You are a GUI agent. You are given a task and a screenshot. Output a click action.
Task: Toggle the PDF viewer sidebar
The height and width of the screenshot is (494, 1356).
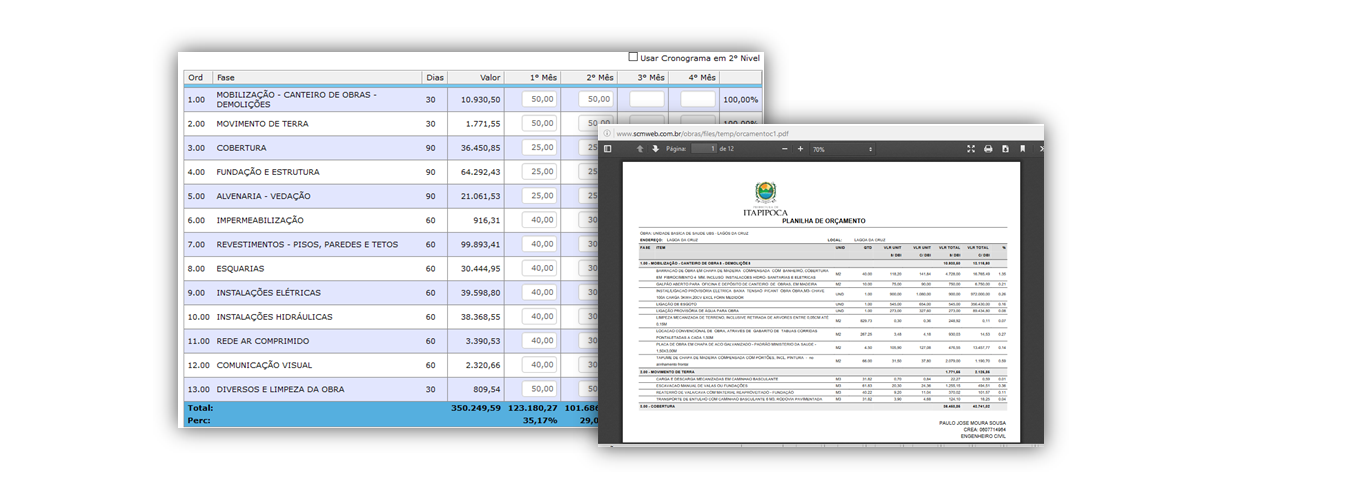607,149
